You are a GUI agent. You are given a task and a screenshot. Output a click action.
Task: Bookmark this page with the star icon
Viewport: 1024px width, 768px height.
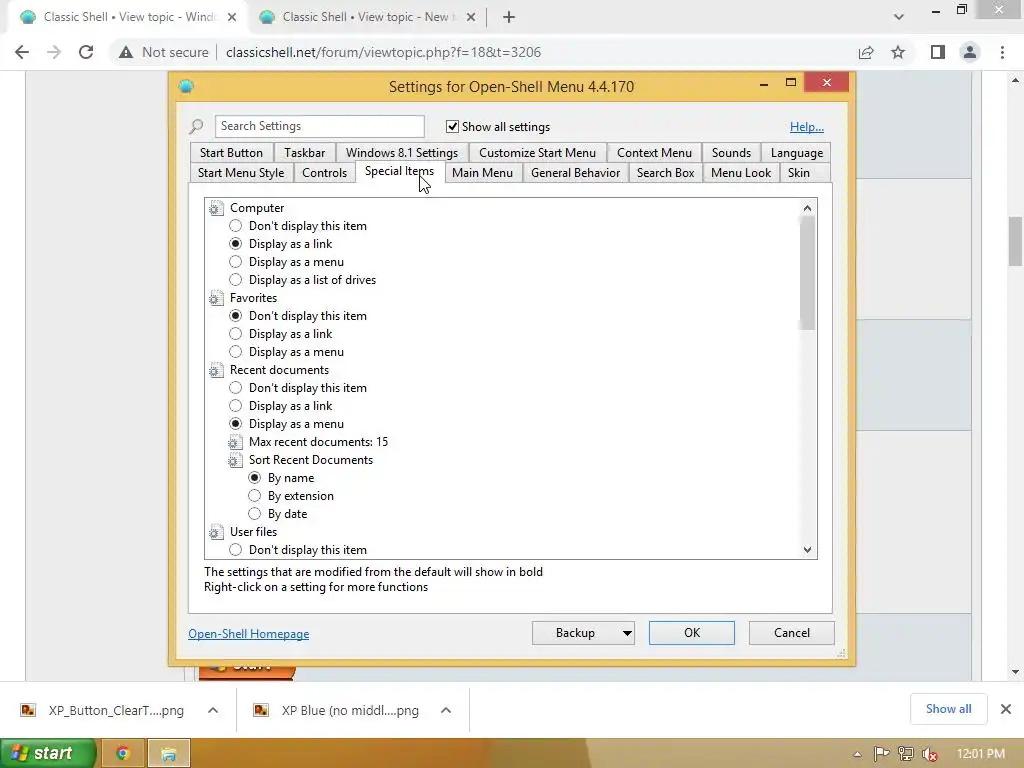point(898,52)
